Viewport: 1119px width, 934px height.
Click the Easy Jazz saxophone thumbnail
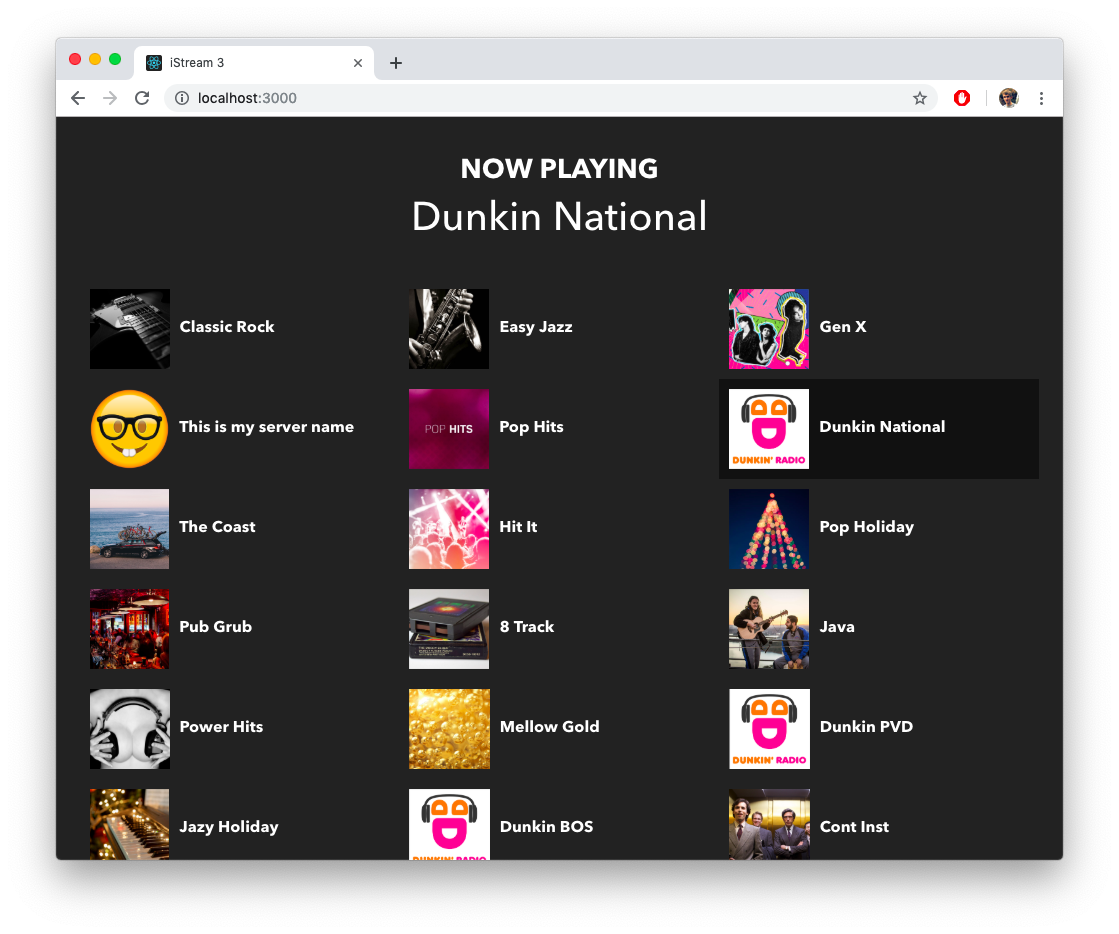coord(449,329)
